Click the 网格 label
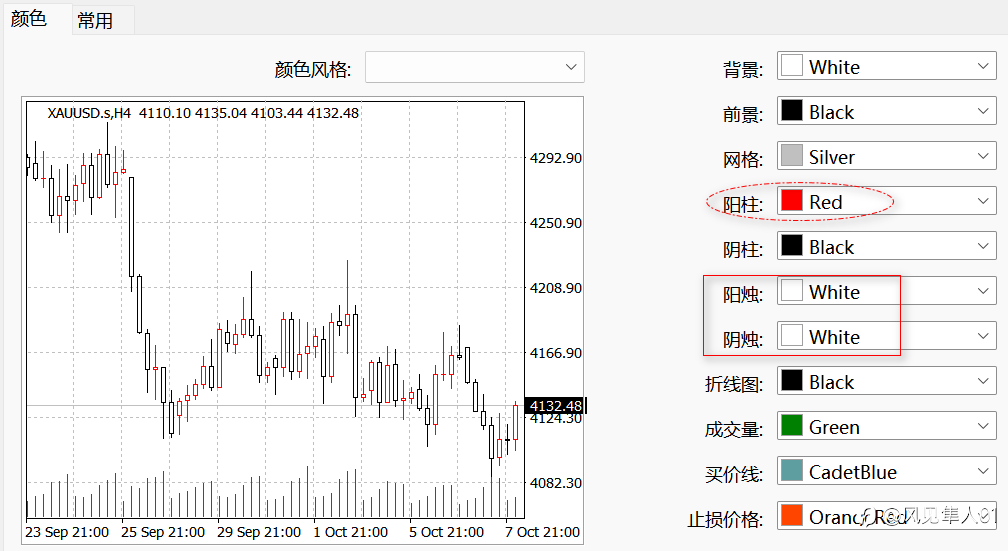 [x=743, y=159]
